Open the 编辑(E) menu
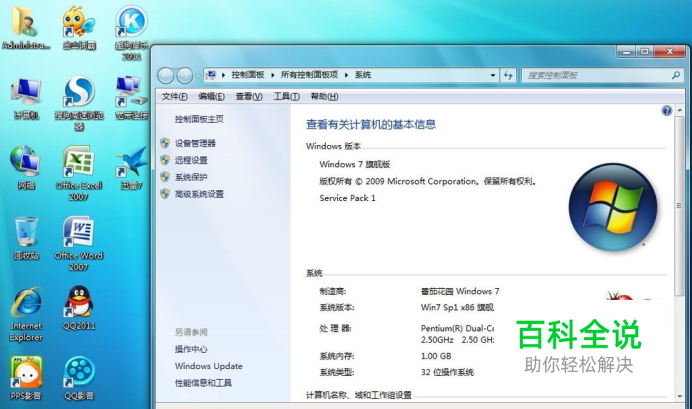692x409 pixels. 211,97
